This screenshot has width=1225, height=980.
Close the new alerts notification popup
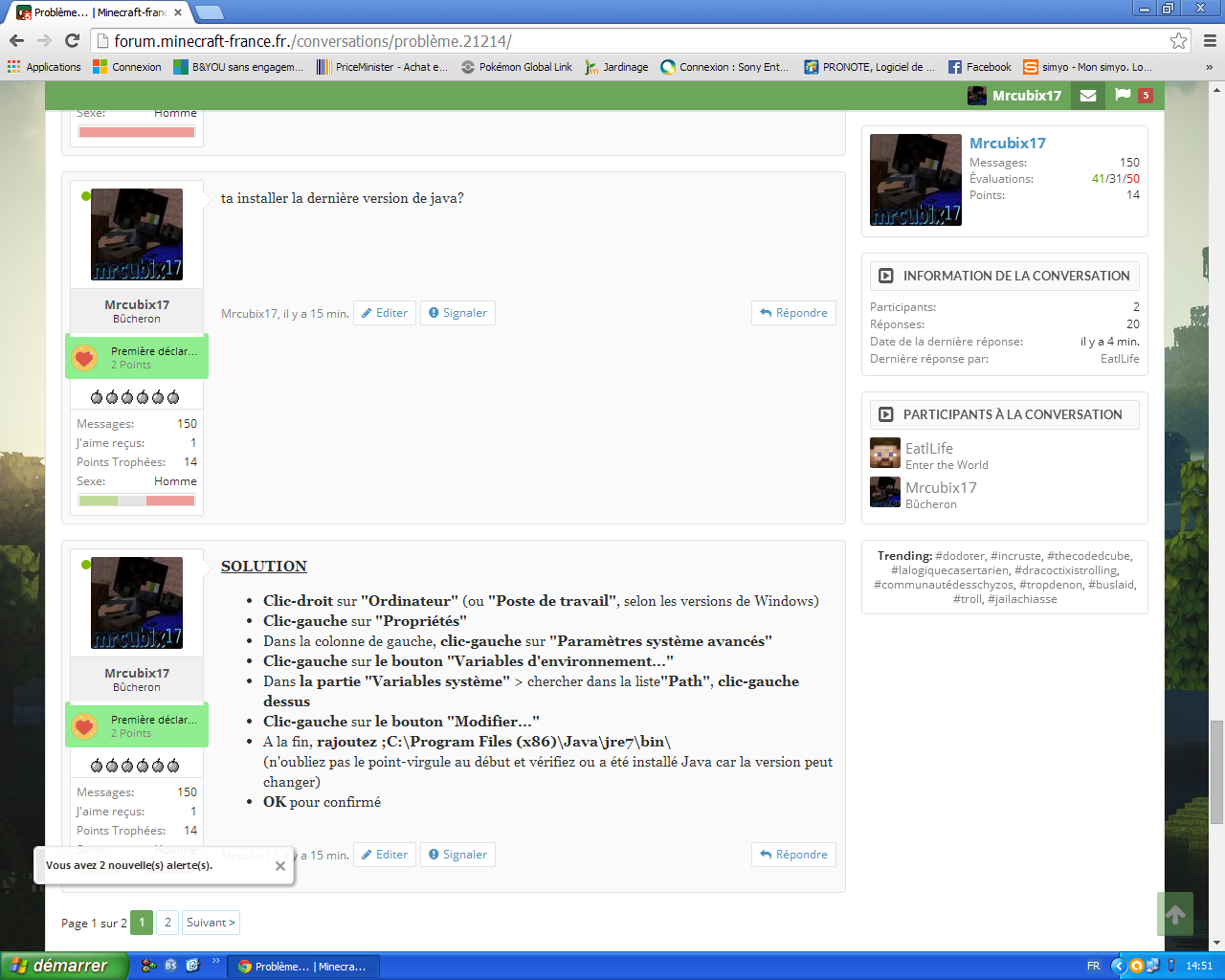click(x=279, y=866)
